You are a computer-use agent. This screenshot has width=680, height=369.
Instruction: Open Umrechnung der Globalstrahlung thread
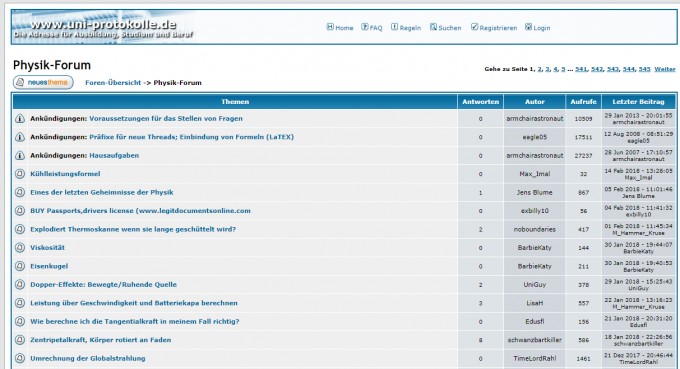tap(88, 358)
